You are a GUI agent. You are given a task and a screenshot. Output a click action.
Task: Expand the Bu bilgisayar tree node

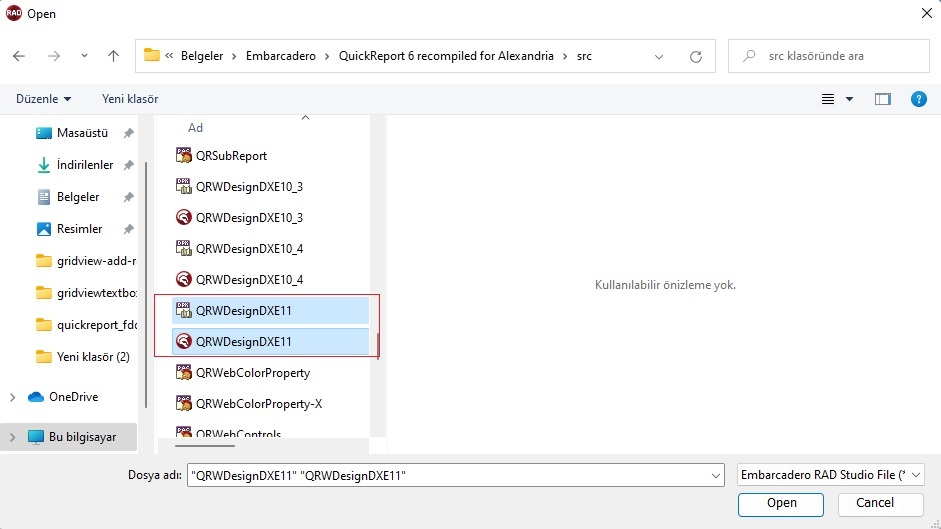(x=12, y=437)
